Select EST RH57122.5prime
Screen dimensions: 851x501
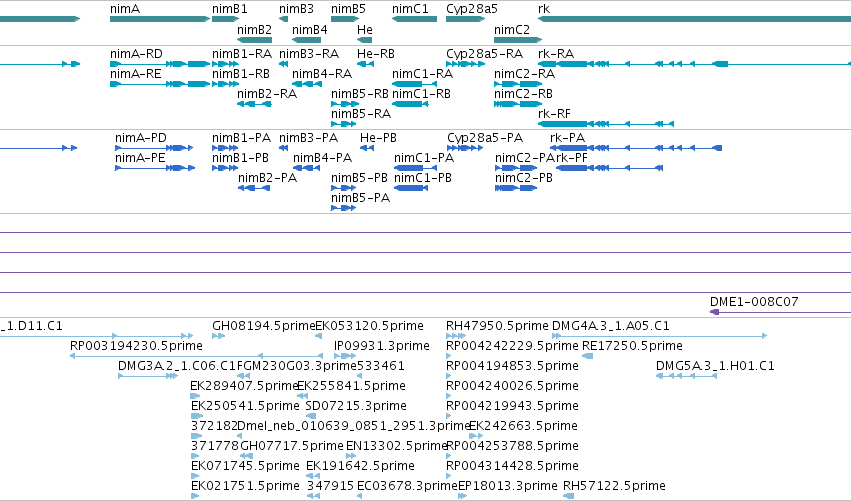click(614, 486)
